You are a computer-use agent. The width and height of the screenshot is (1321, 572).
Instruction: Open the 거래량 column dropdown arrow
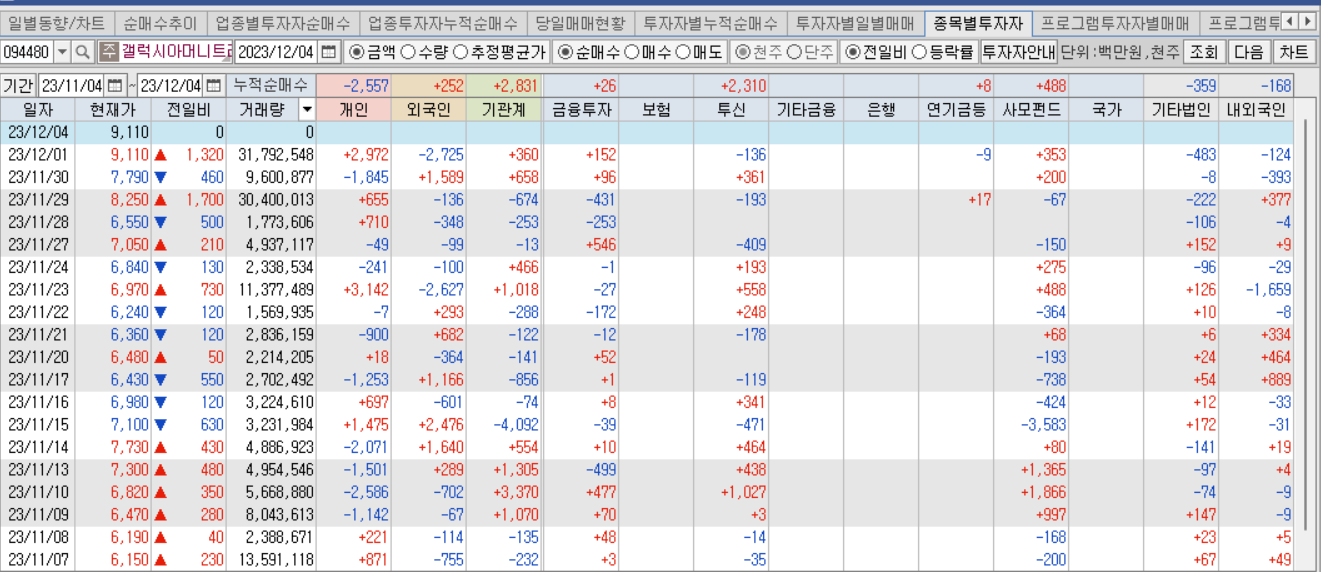click(x=306, y=110)
